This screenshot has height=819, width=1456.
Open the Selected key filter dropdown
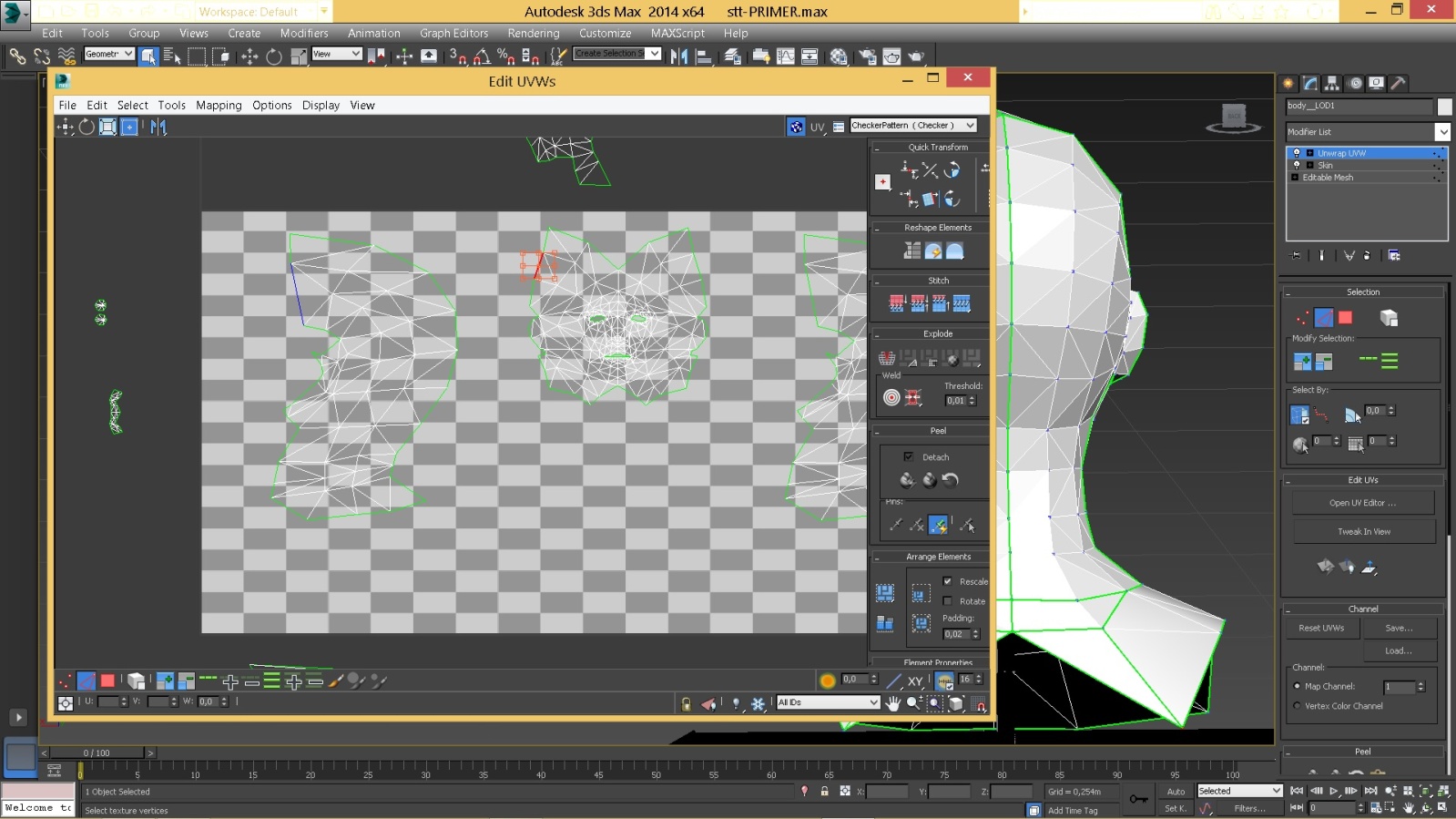(x=1239, y=791)
